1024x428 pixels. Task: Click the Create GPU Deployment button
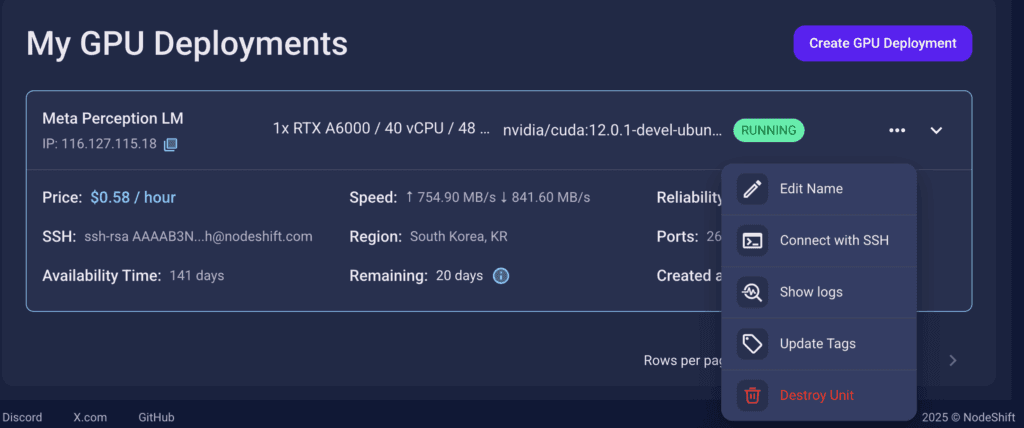point(883,43)
